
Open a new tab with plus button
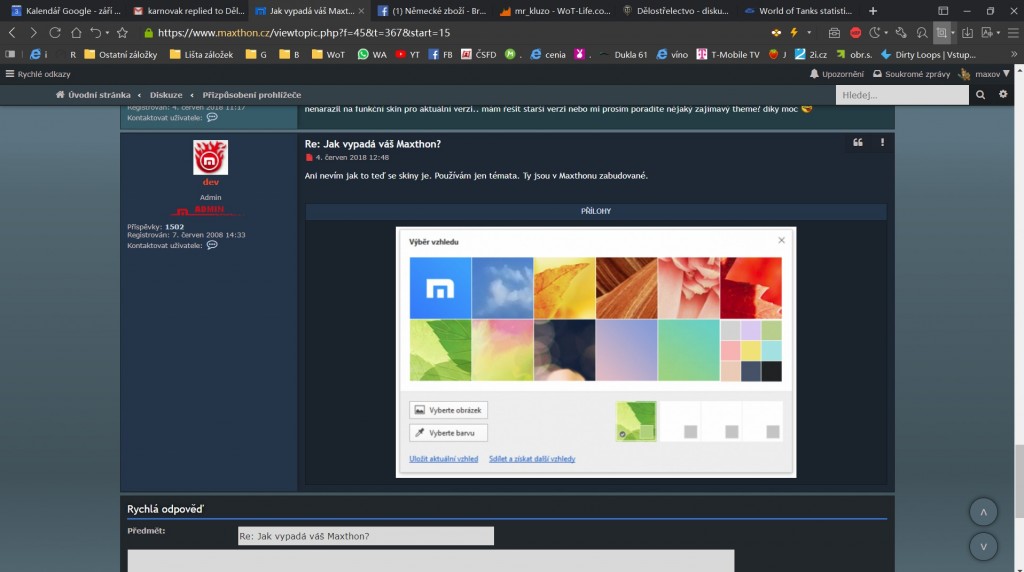pos(872,10)
